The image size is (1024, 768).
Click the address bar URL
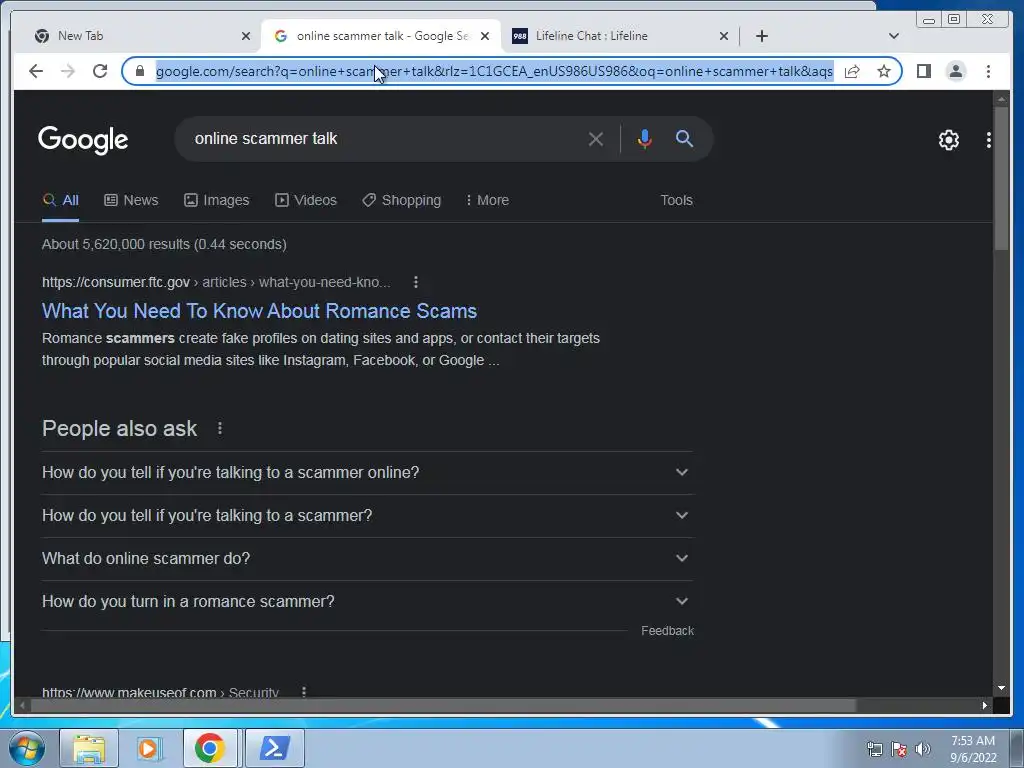(494, 71)
